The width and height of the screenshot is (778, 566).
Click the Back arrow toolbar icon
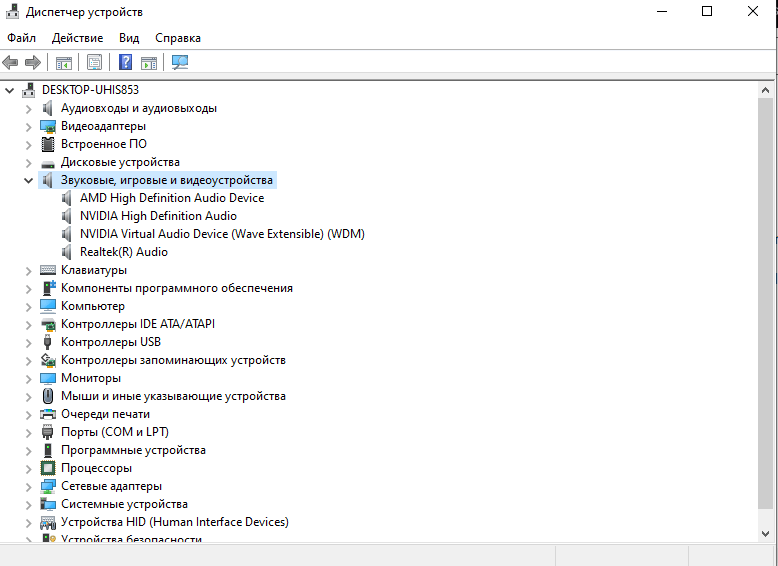coord(10,63)
